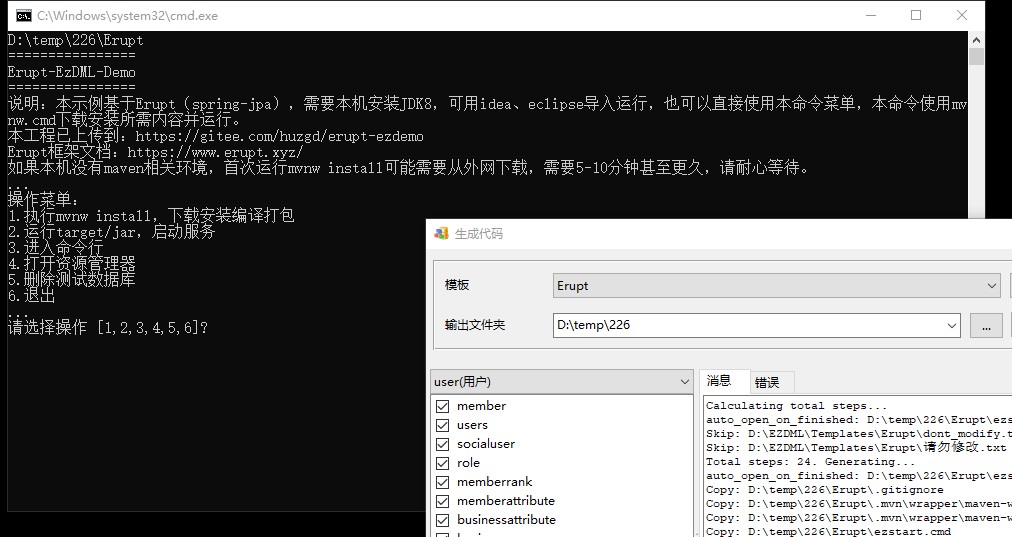Toggle the role checkbox
The height and width of the screenshot is (537, 1012).
442,463
